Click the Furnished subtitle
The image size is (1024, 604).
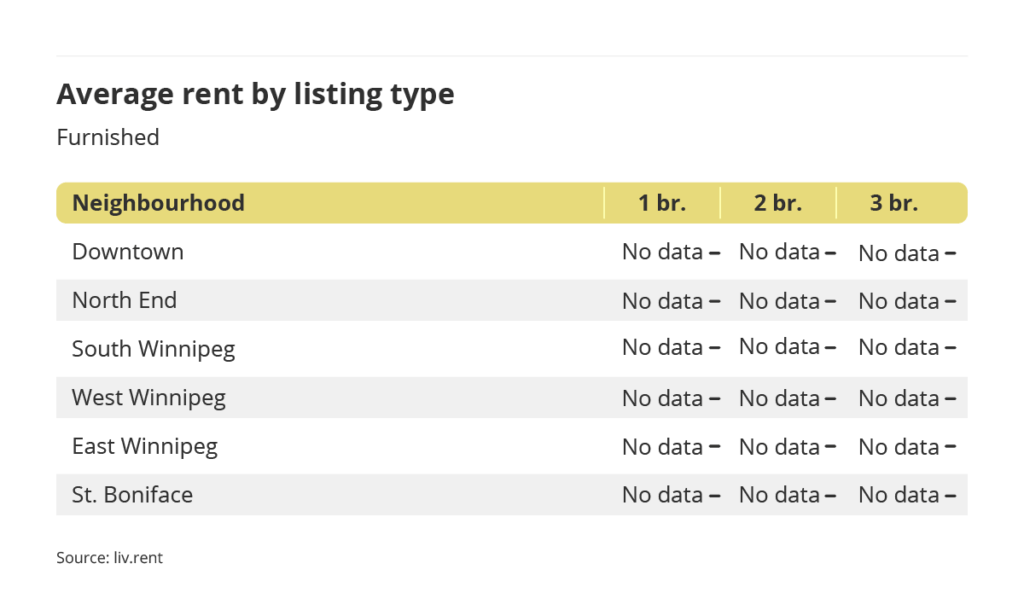[108, 137]
